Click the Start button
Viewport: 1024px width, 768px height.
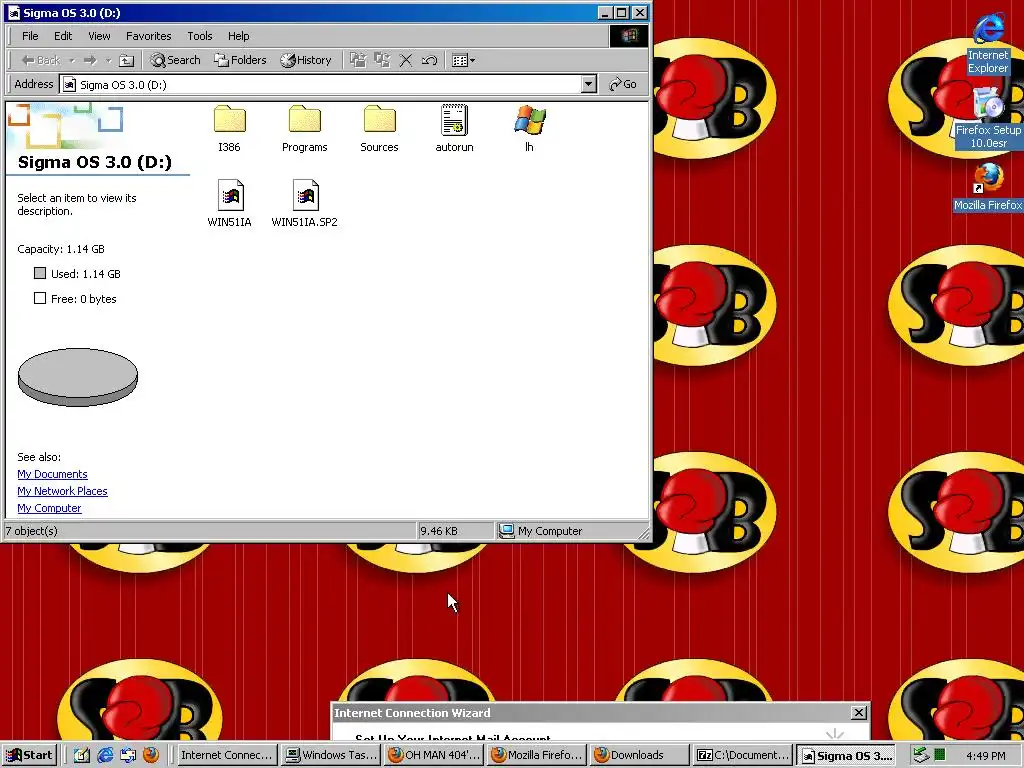[x=30, y=755]
